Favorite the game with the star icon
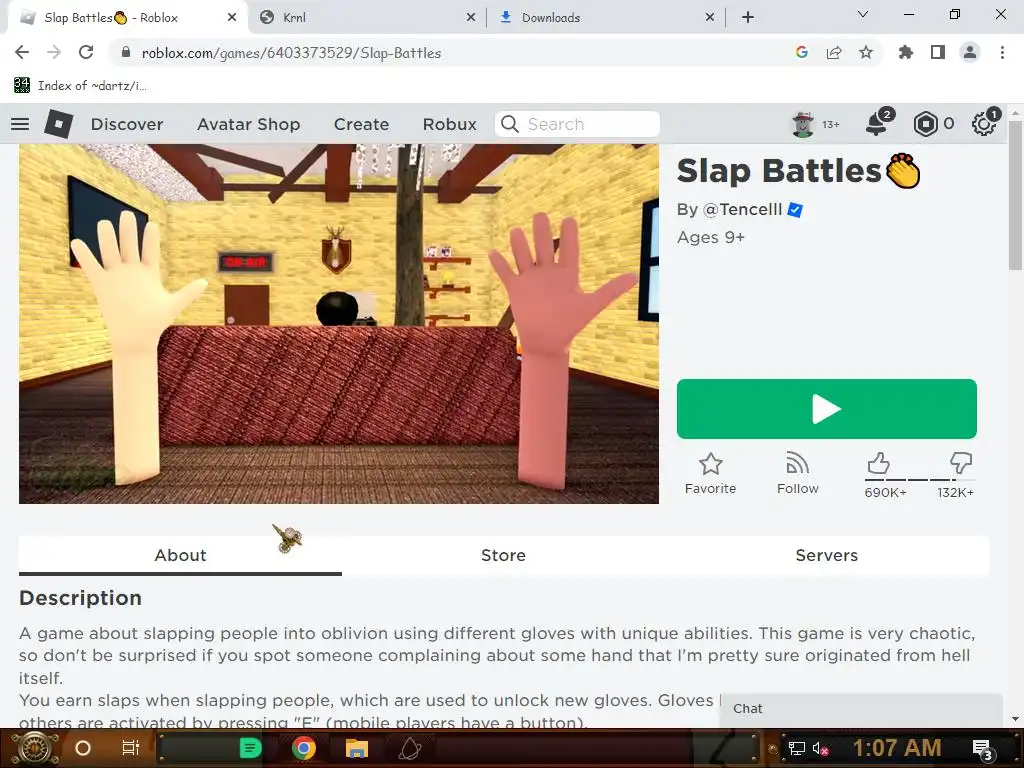The width and height of the screenshot is (1024, 768). pos(711,464)
